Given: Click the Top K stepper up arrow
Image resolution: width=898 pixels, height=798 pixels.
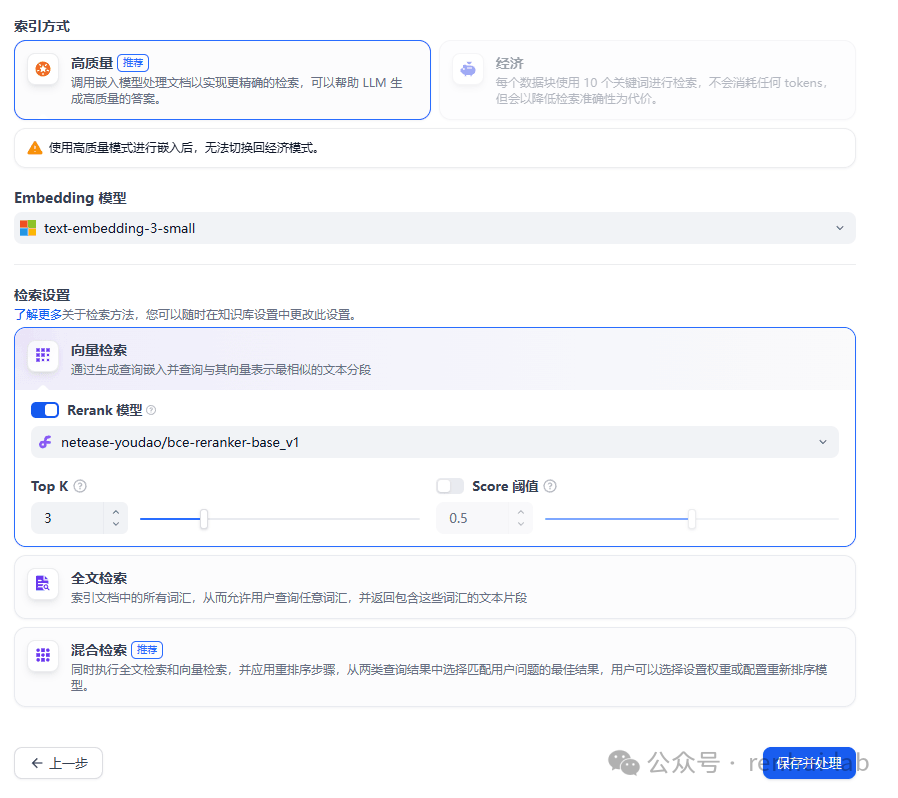Looking at the screenshot, I should pyautogui.click(x=116, y=511).
